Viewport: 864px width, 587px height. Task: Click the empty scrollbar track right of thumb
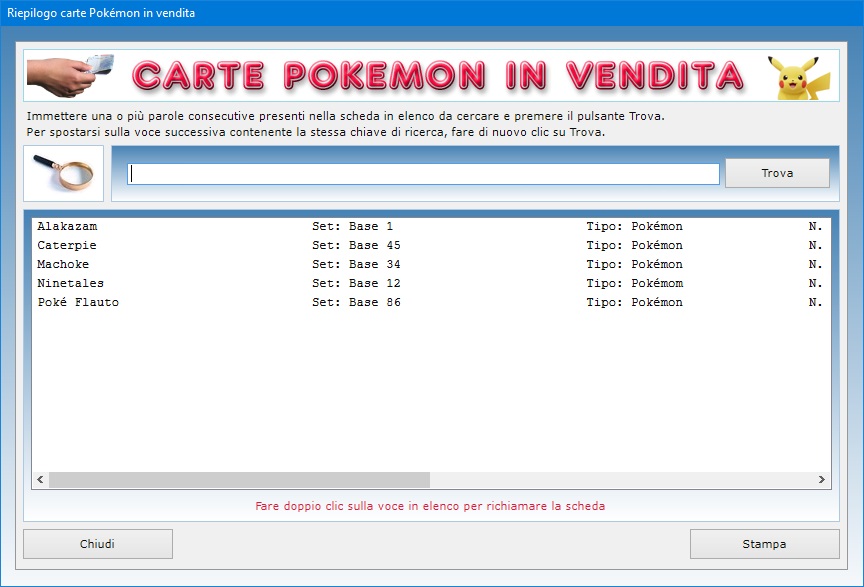[620, 480]
